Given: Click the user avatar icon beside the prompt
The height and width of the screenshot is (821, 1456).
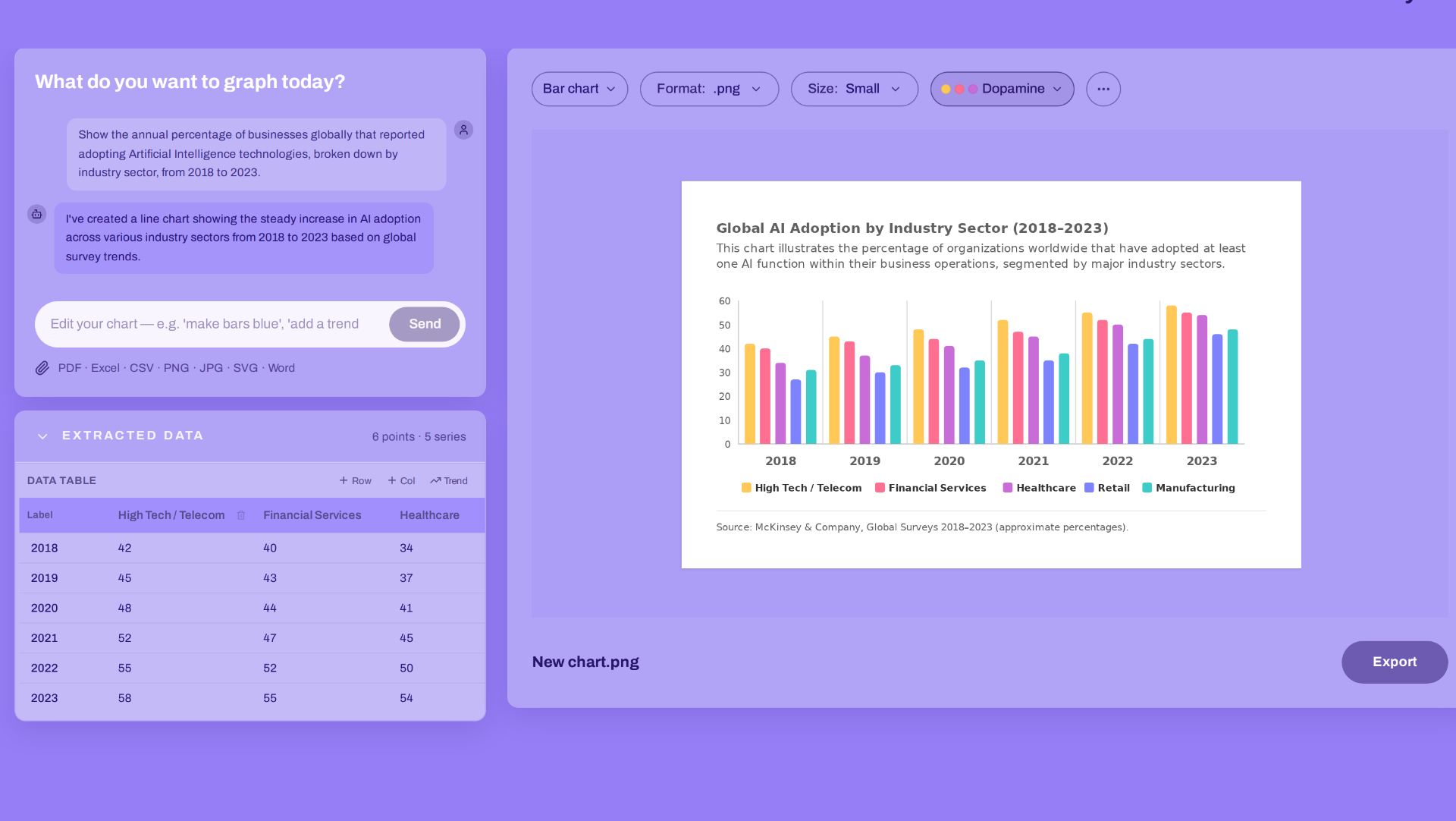Looking at the screenshot, I should point(463,130).
